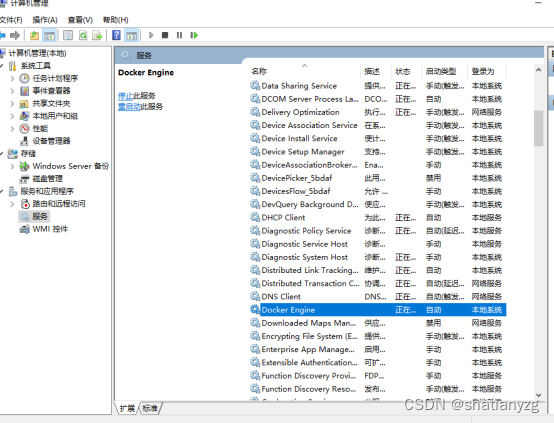
Task: Select the Diagnostic Policy Service row
Action: (378, 231)
